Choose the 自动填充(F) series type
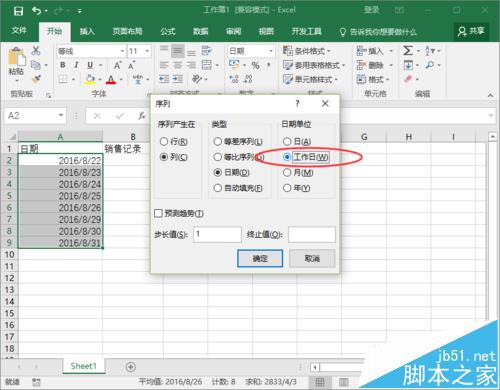 point(238,188)
